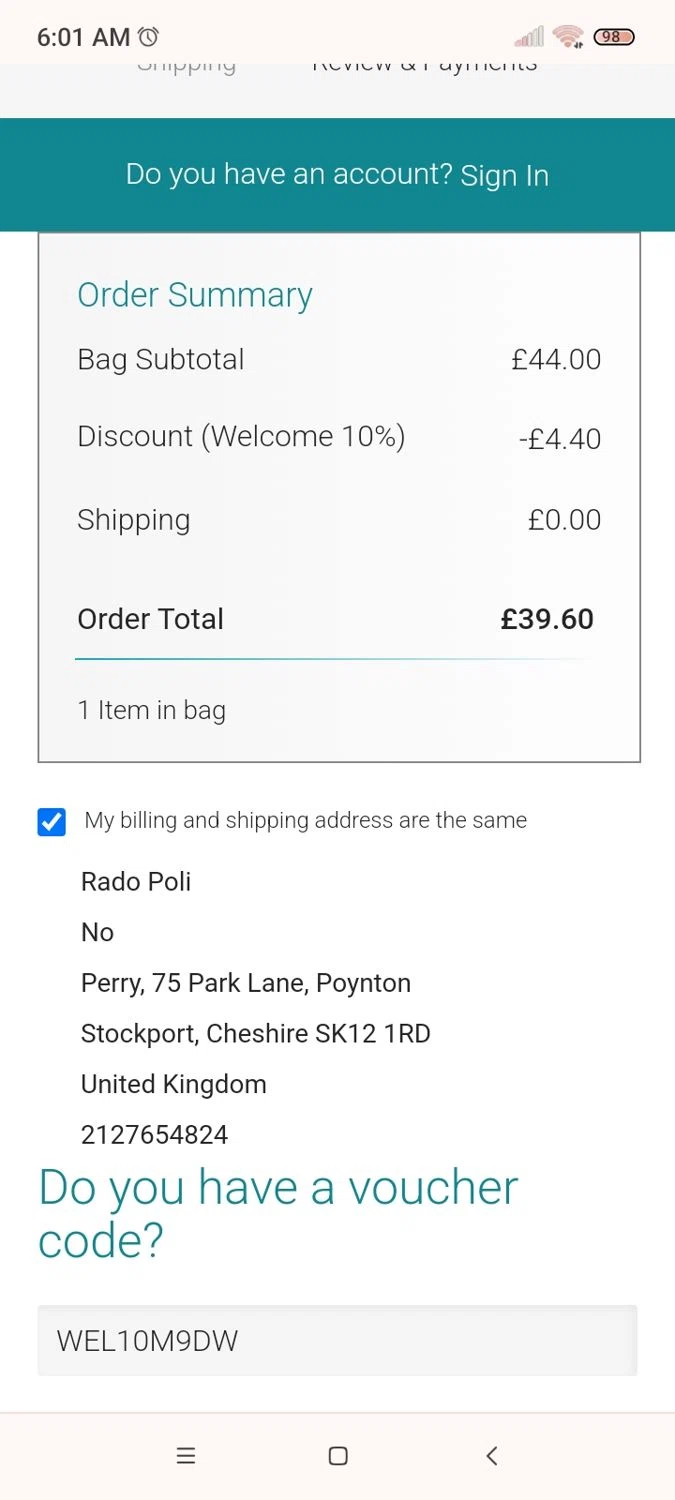
Task: Tap the cellular signal strength icon
Action: 529,37
